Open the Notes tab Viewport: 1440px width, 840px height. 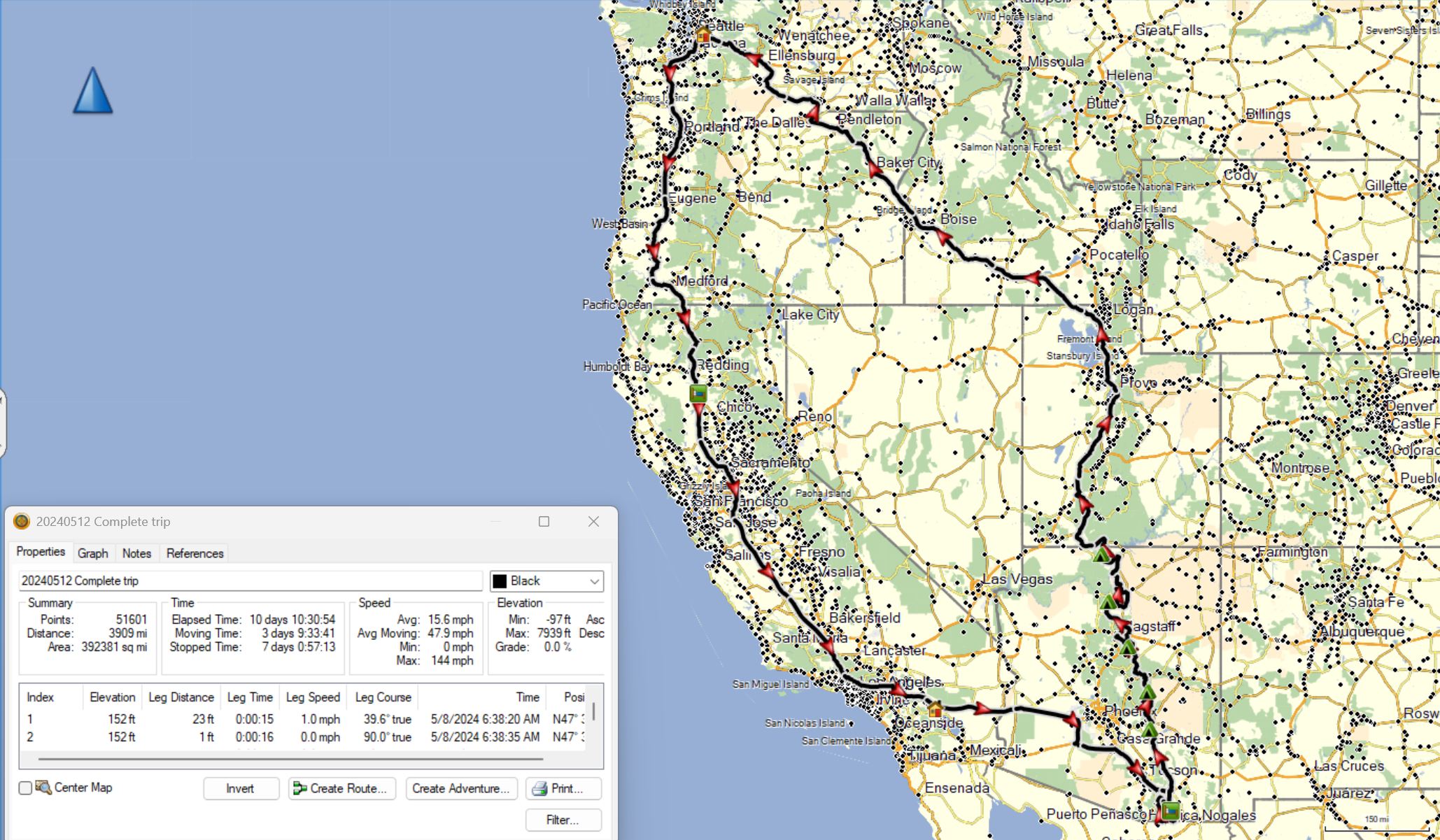pos(136,553)
